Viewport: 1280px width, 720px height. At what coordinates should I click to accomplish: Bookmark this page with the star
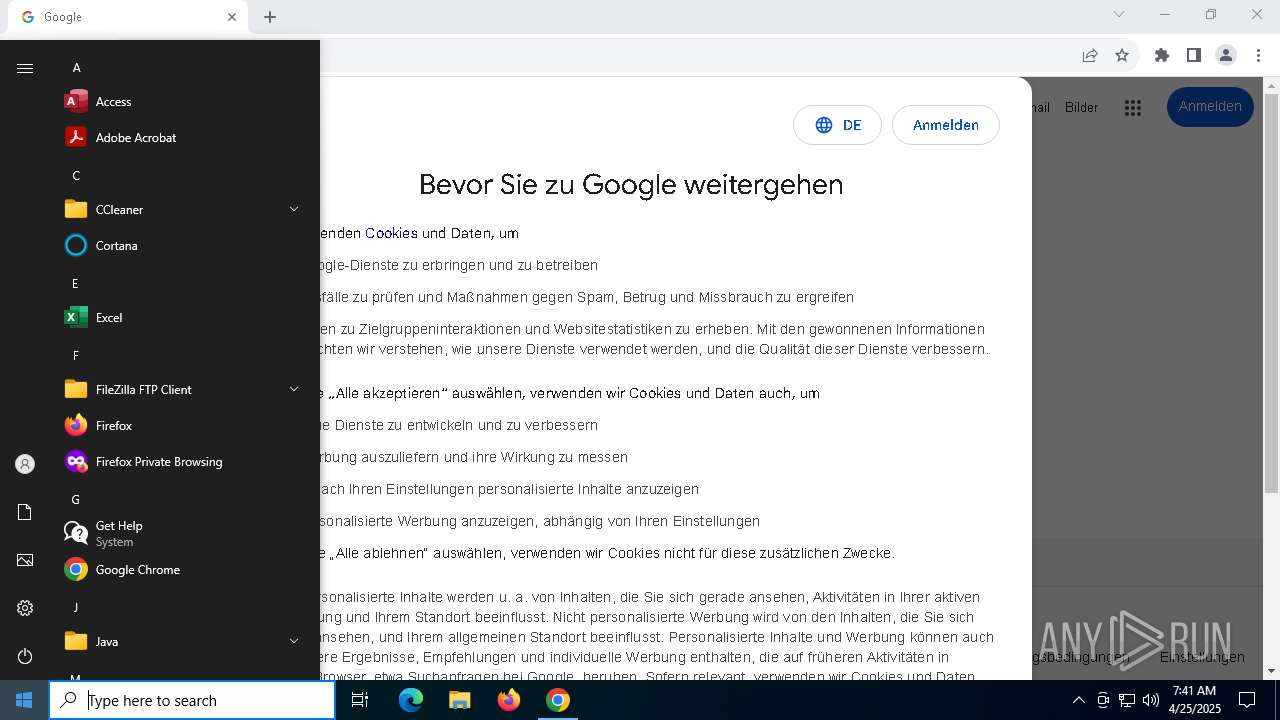coord(1122,55)
